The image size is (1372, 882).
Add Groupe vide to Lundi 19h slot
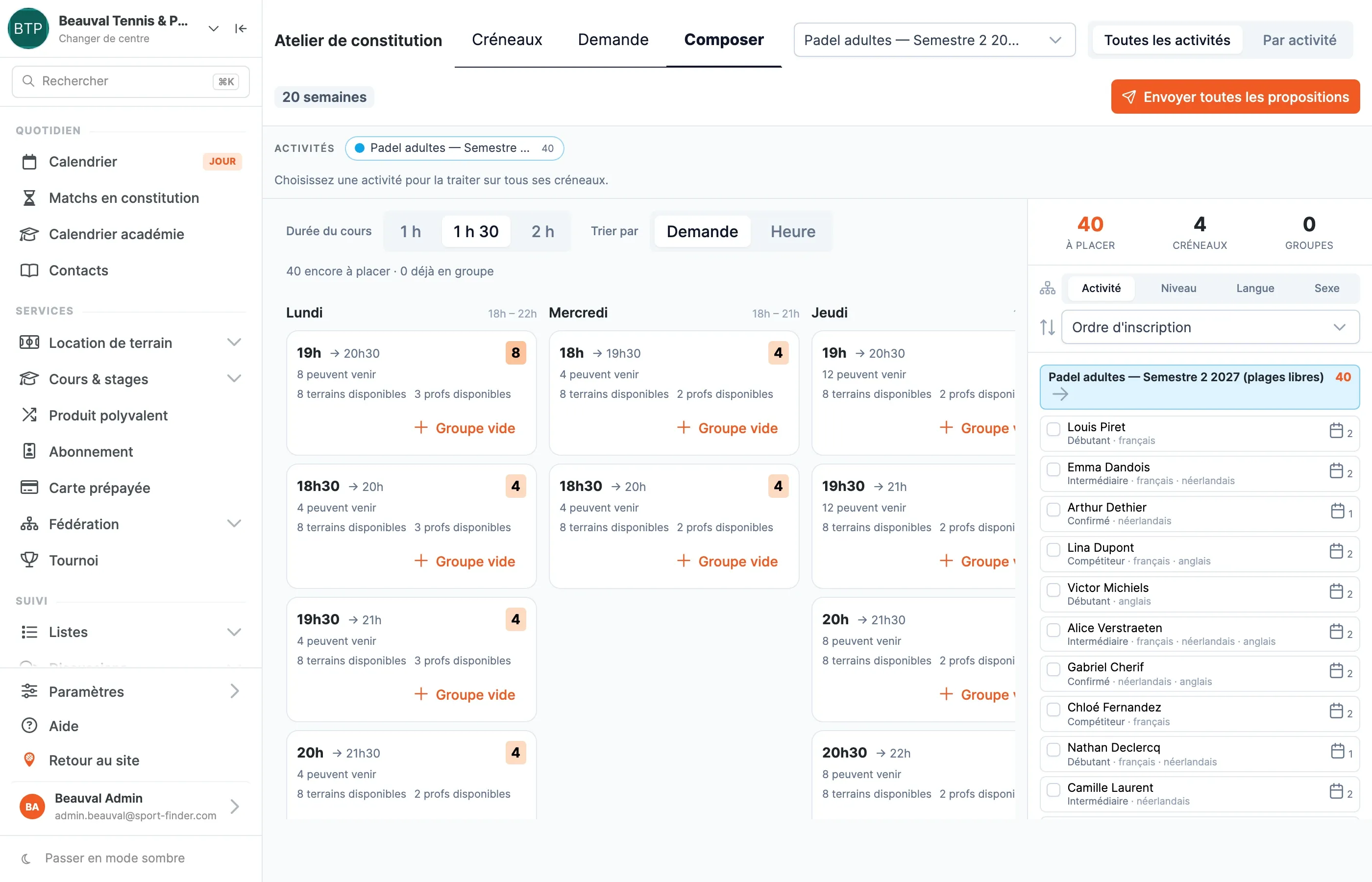(x=465, y=428)
